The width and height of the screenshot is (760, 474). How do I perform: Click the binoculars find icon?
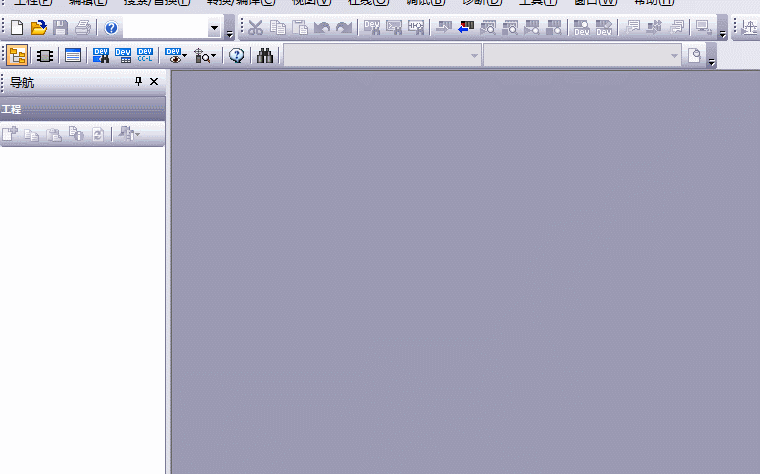265,56
